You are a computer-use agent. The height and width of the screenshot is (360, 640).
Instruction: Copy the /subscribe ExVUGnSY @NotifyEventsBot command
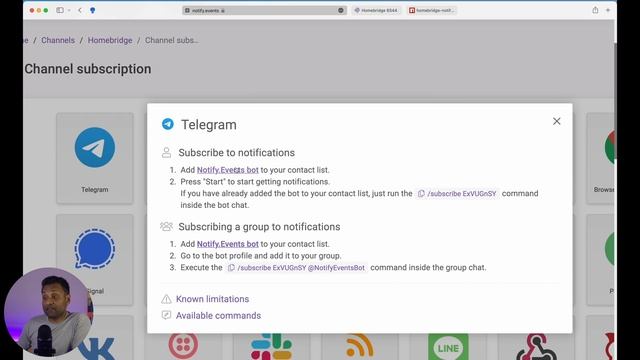231,268
